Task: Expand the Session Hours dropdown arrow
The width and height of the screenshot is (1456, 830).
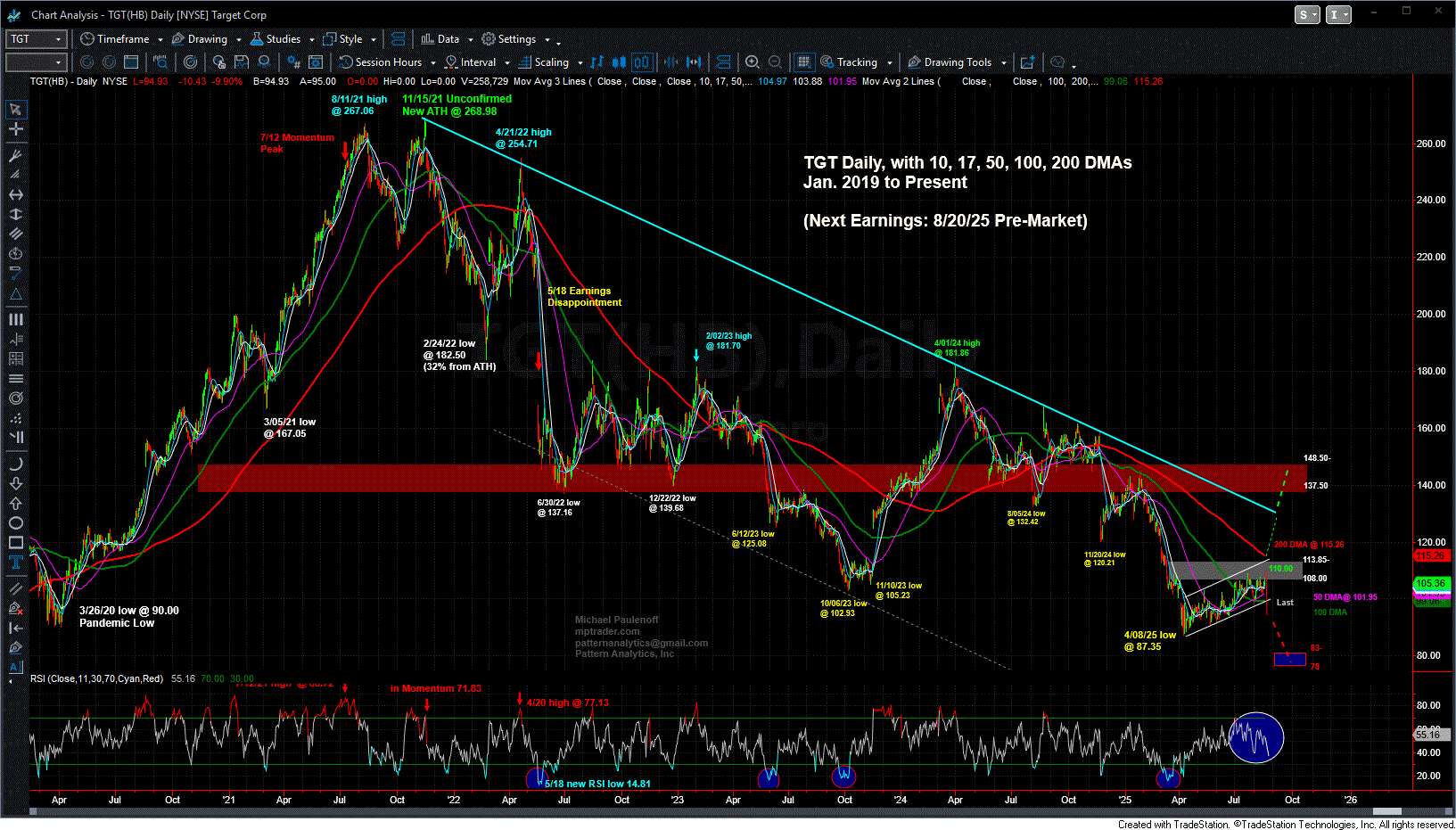Action: point(433,63)
